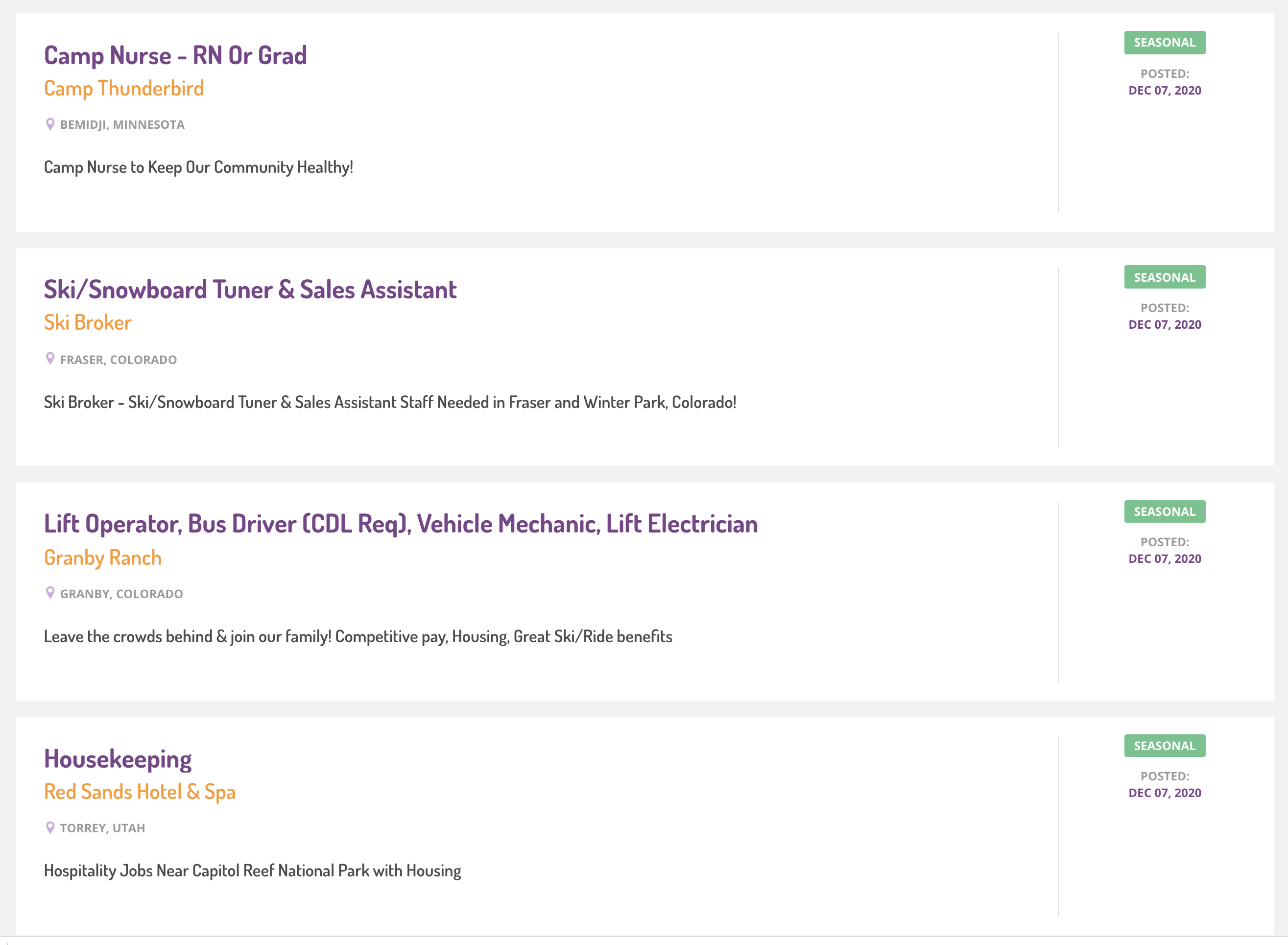Screen dimensions: 1288x945
Task: Click the Seasonal badge on Camp Nurse listing
Action: click(x=1165, y=42)
